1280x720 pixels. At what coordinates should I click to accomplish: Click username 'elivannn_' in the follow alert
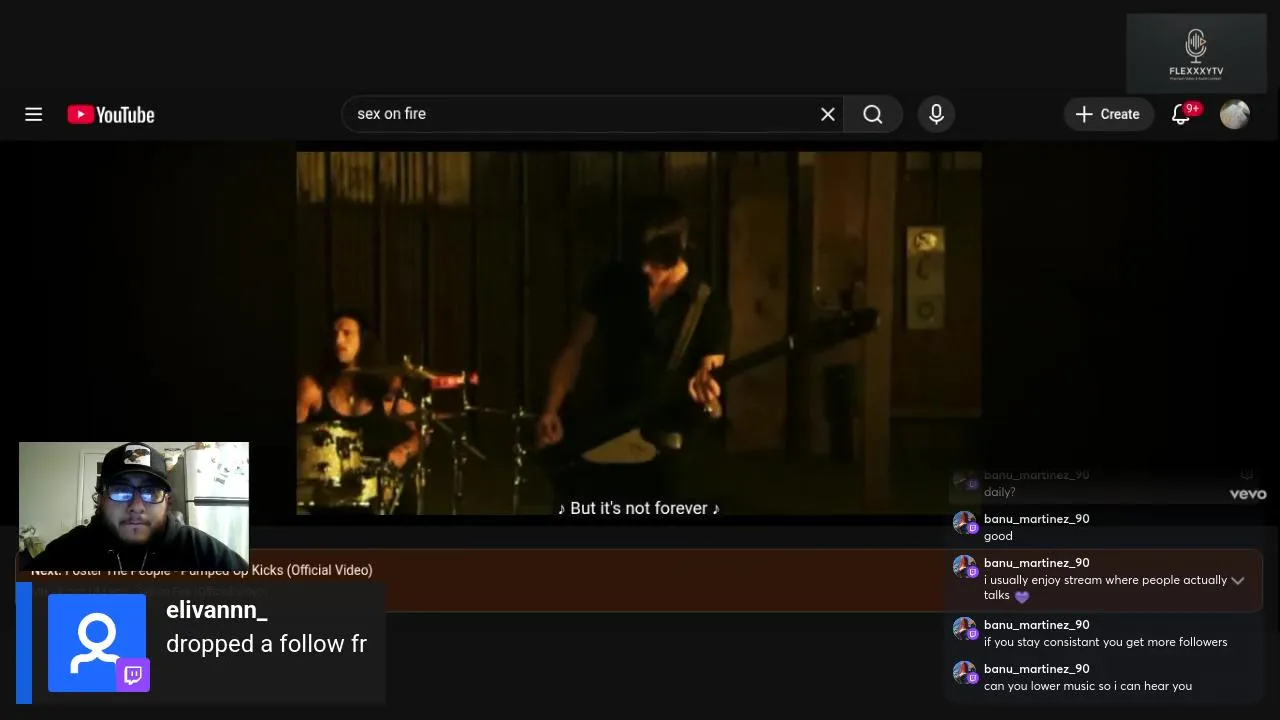click(x=217, y=610)
